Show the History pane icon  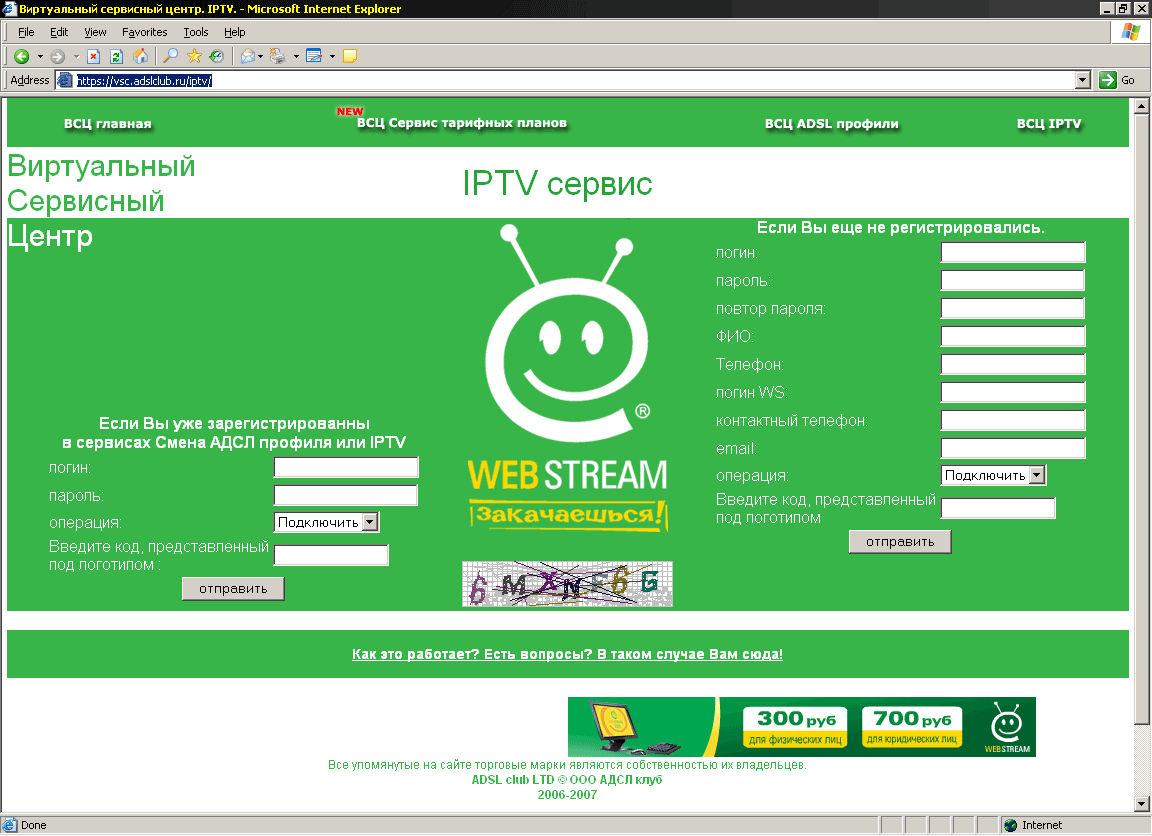(217, 57)
